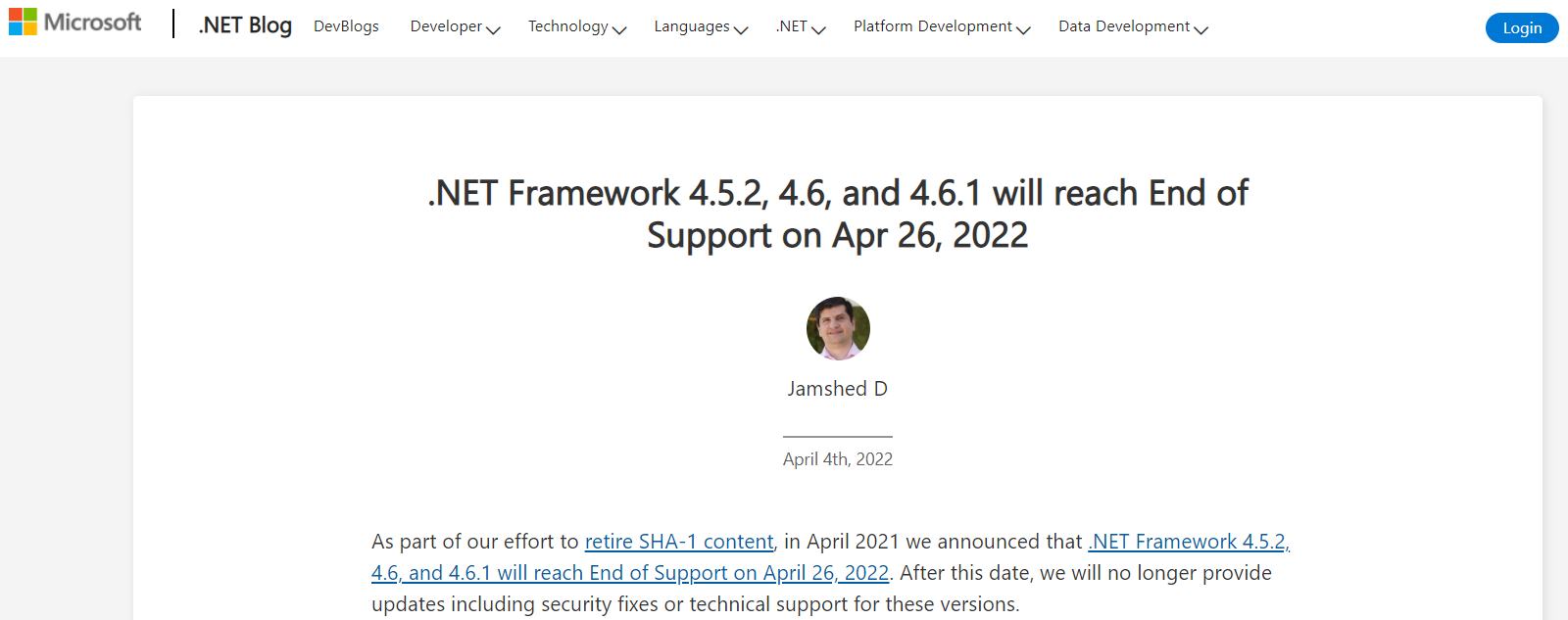The height and width of the screenshot is (620, 1568).
Task: Click the chevron next to Developer
Action: click(x=493, y=30)
